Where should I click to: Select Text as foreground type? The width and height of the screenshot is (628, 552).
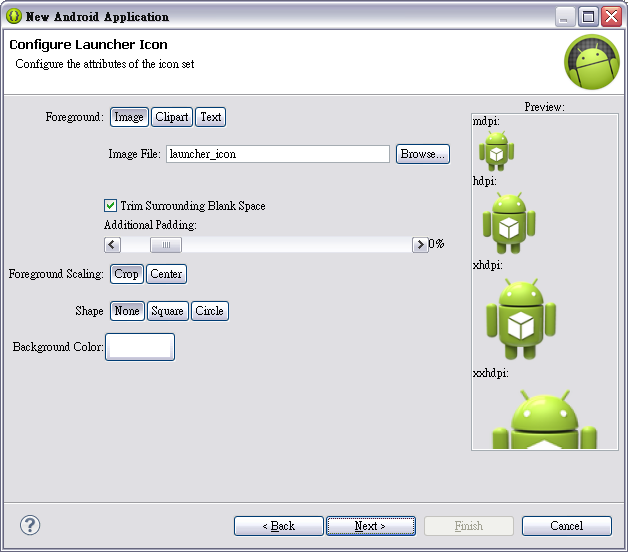[211, 117]
